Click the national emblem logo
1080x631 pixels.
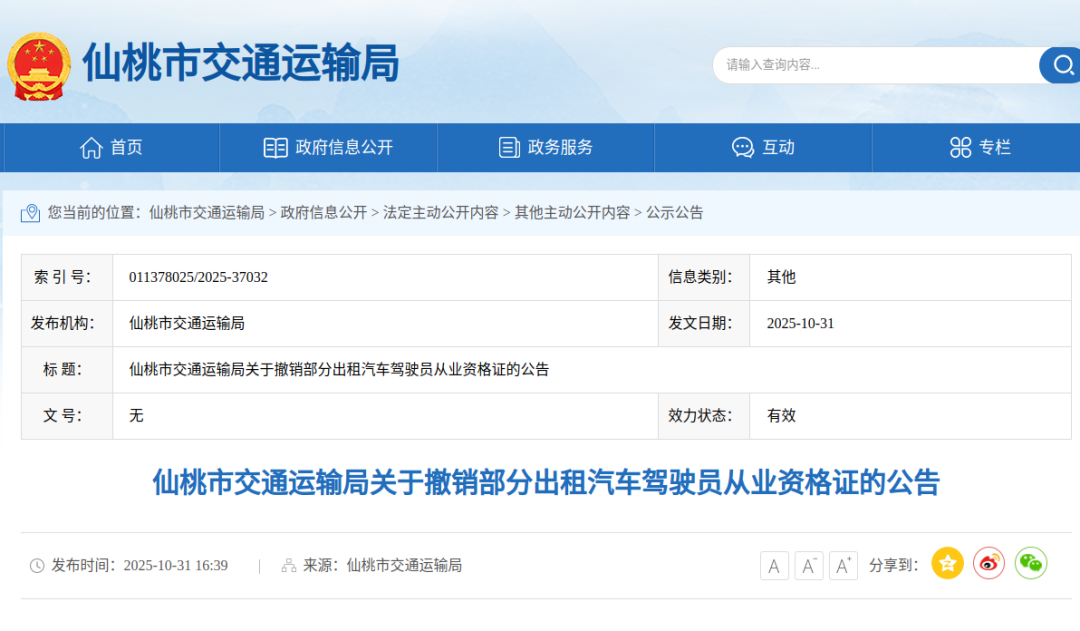coord(39,65)
